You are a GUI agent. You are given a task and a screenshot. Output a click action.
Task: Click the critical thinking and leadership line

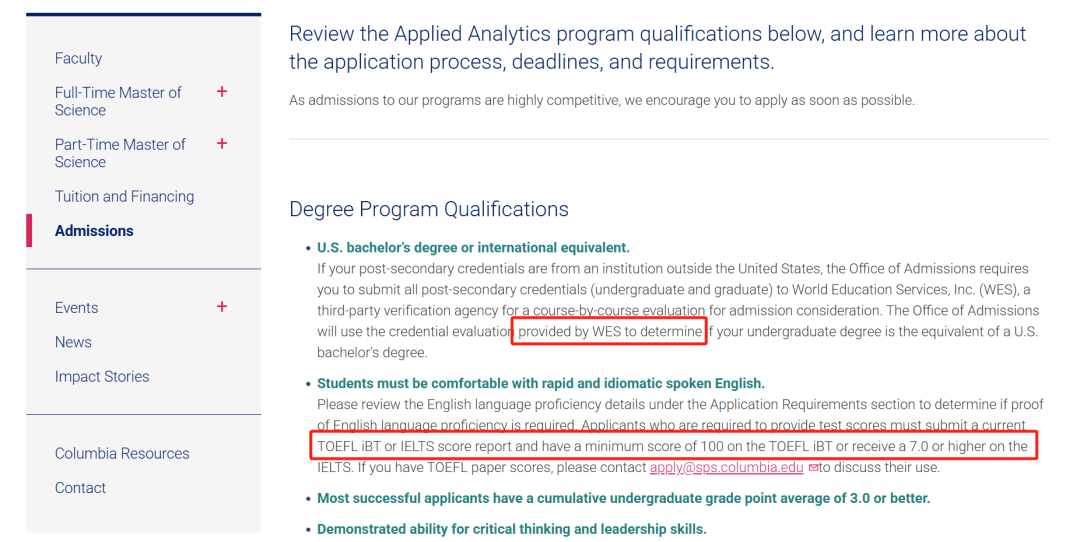click(x=512, y=529)
